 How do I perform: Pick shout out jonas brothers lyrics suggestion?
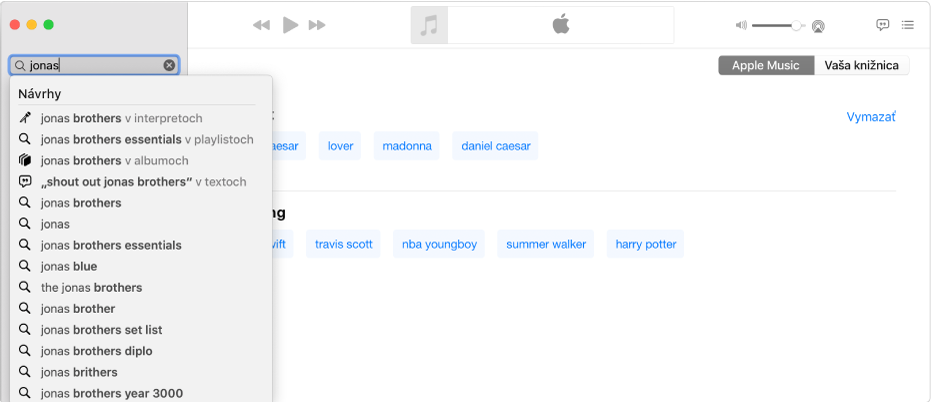tap(143, 182)
